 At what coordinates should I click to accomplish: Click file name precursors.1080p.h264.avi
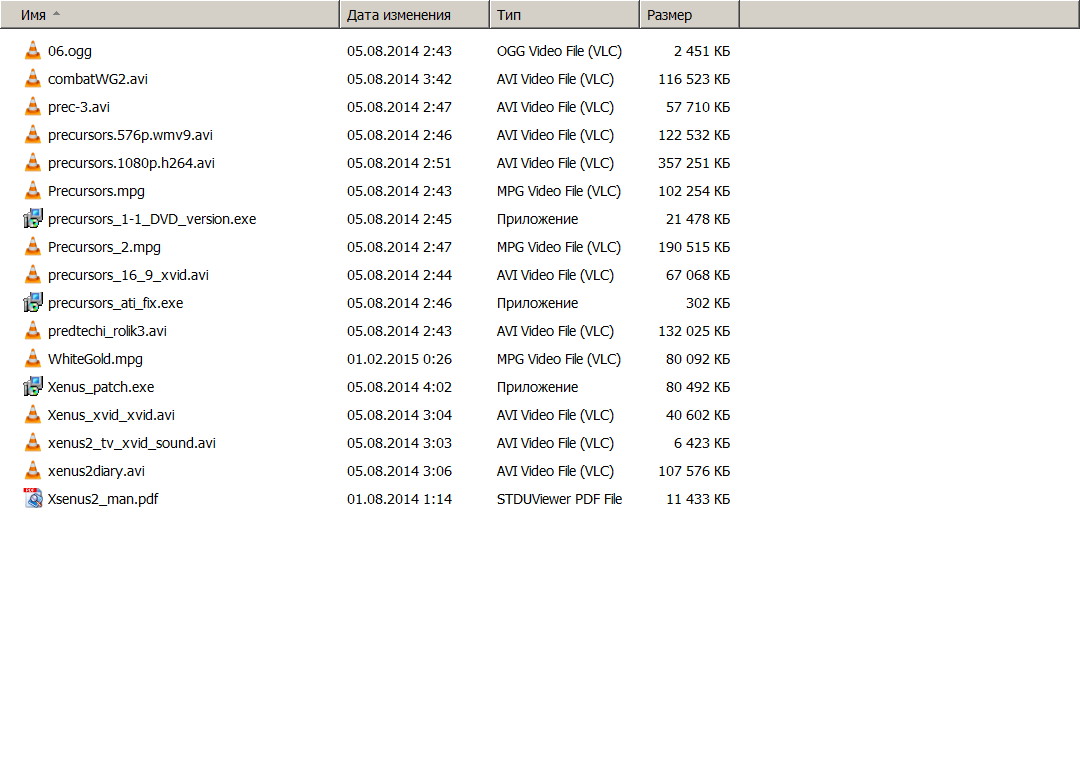pyautogui.click(x=131, y=163)
